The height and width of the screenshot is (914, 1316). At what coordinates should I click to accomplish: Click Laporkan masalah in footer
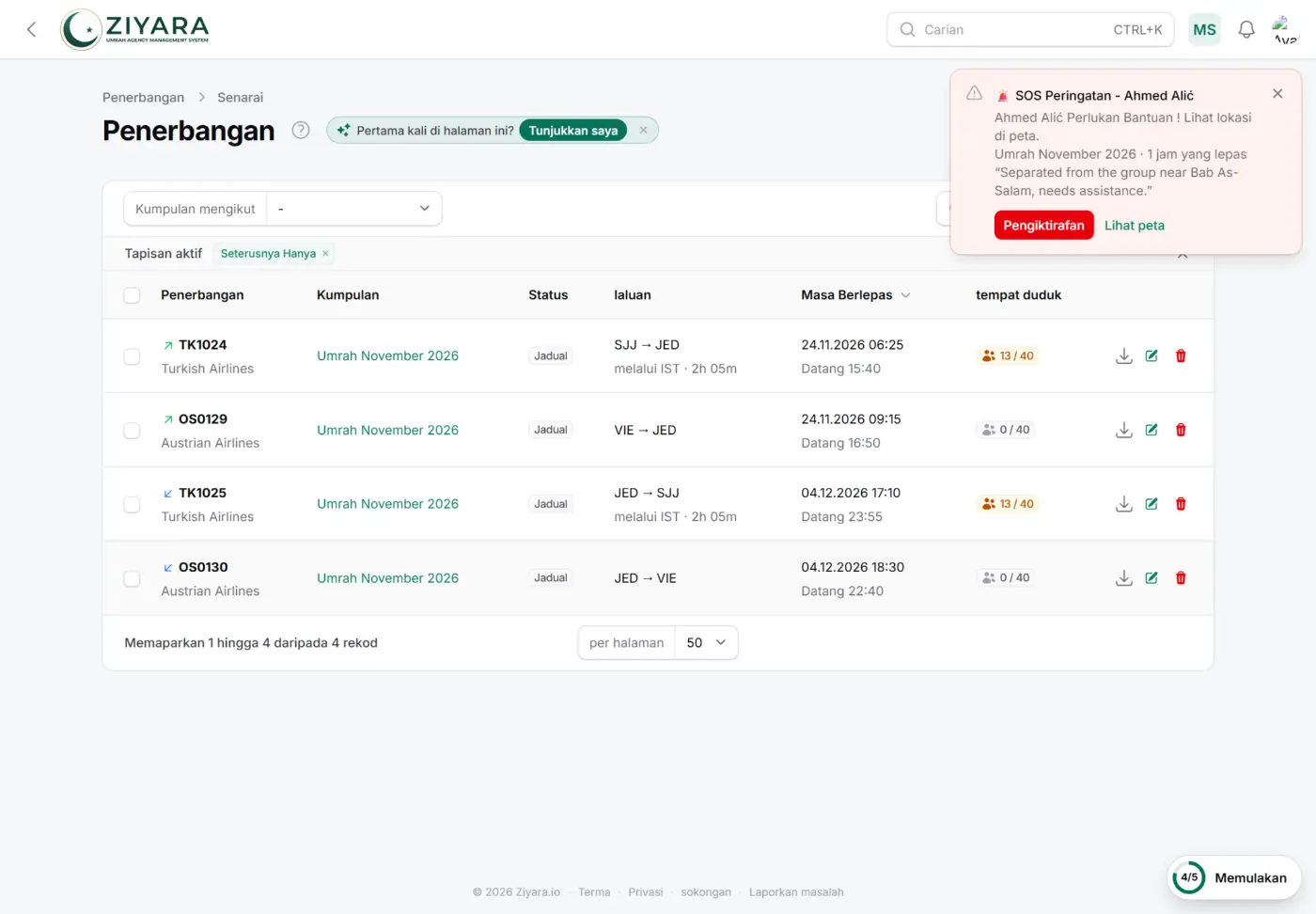796,892
